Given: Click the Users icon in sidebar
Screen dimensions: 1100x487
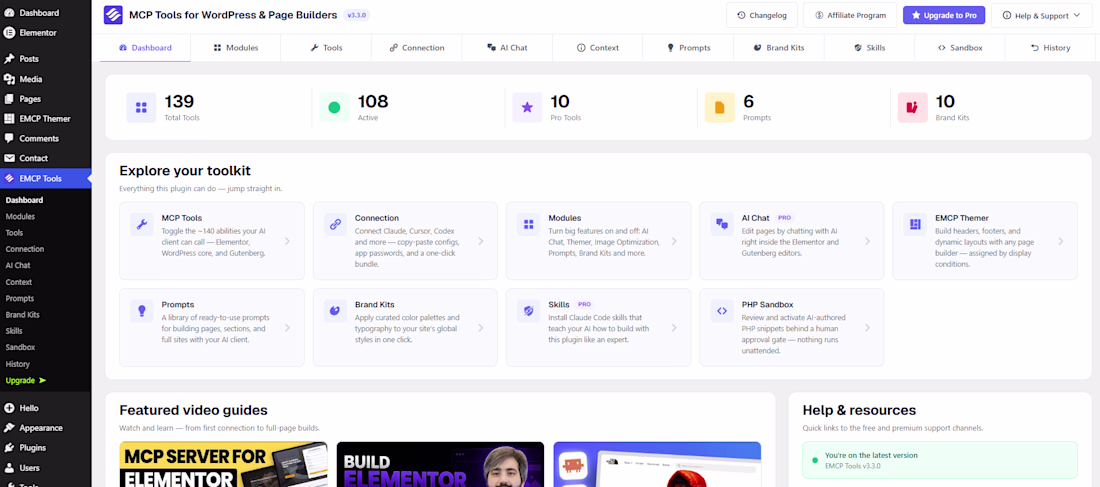Looking at the screenshot, I should pos(9,467).
